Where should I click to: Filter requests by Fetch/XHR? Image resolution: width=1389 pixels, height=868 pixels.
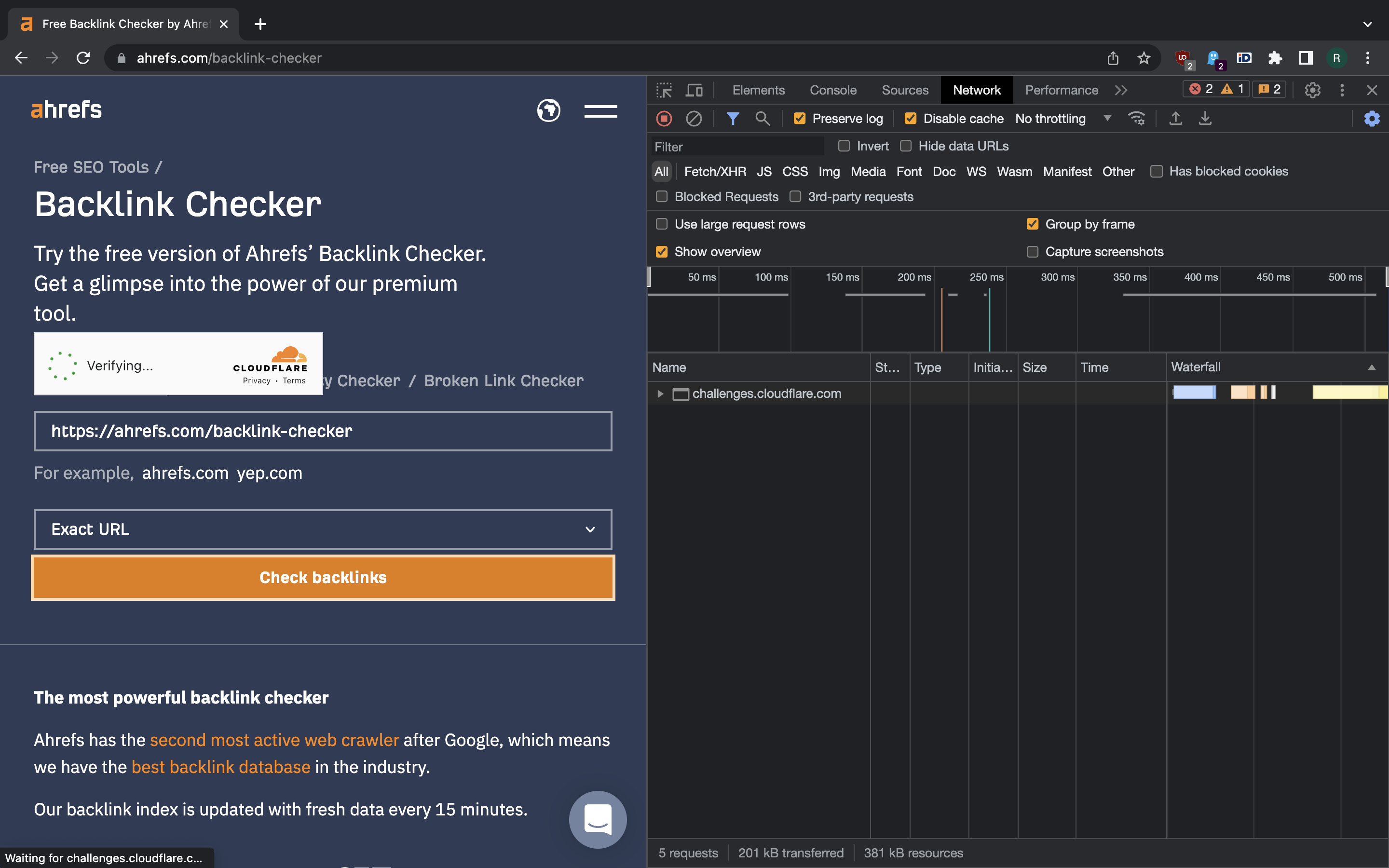(x=715, y=172)
